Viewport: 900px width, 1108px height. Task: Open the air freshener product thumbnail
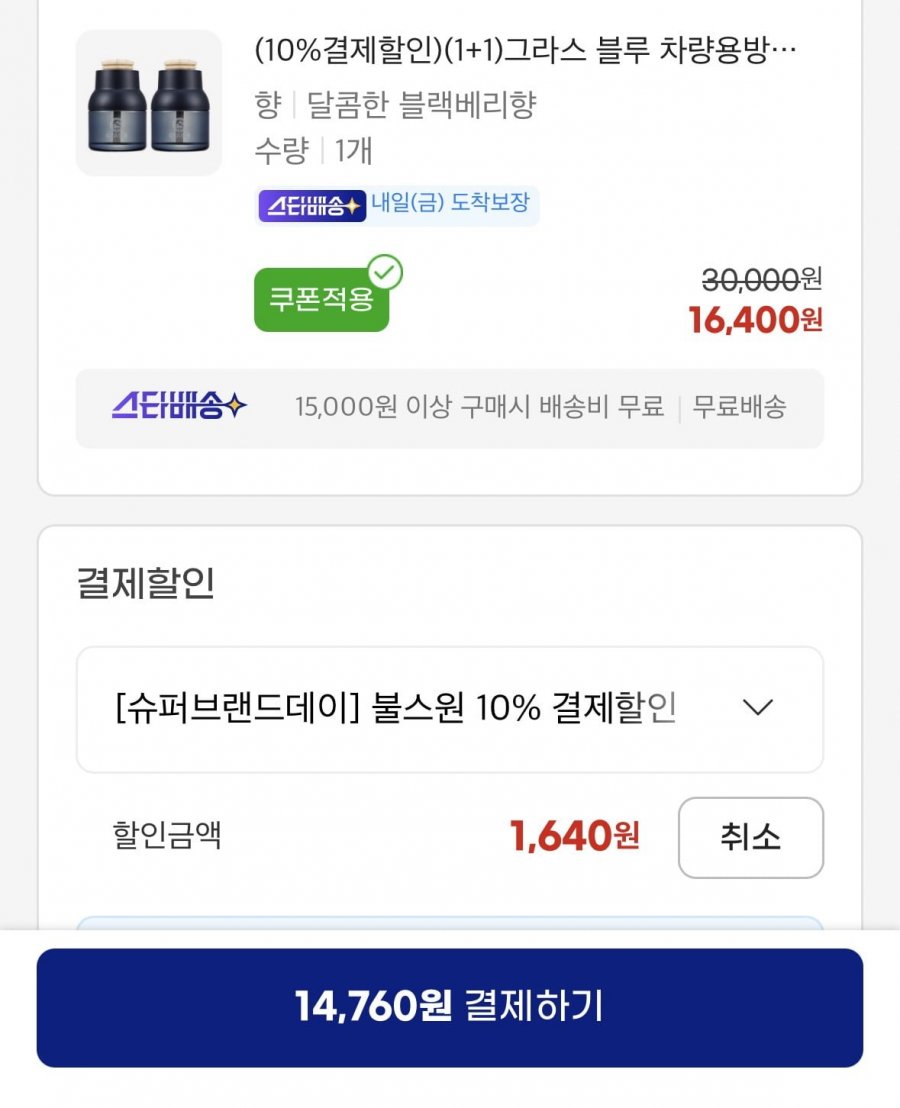[149, 103]
